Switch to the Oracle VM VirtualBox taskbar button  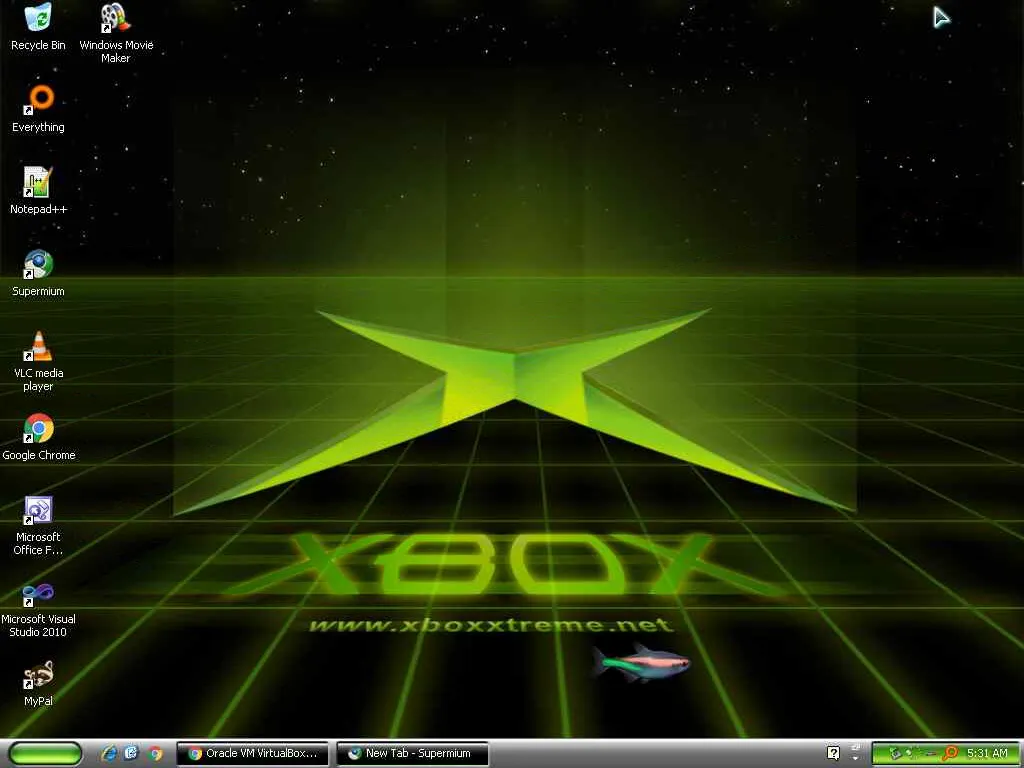click(253, 753)
